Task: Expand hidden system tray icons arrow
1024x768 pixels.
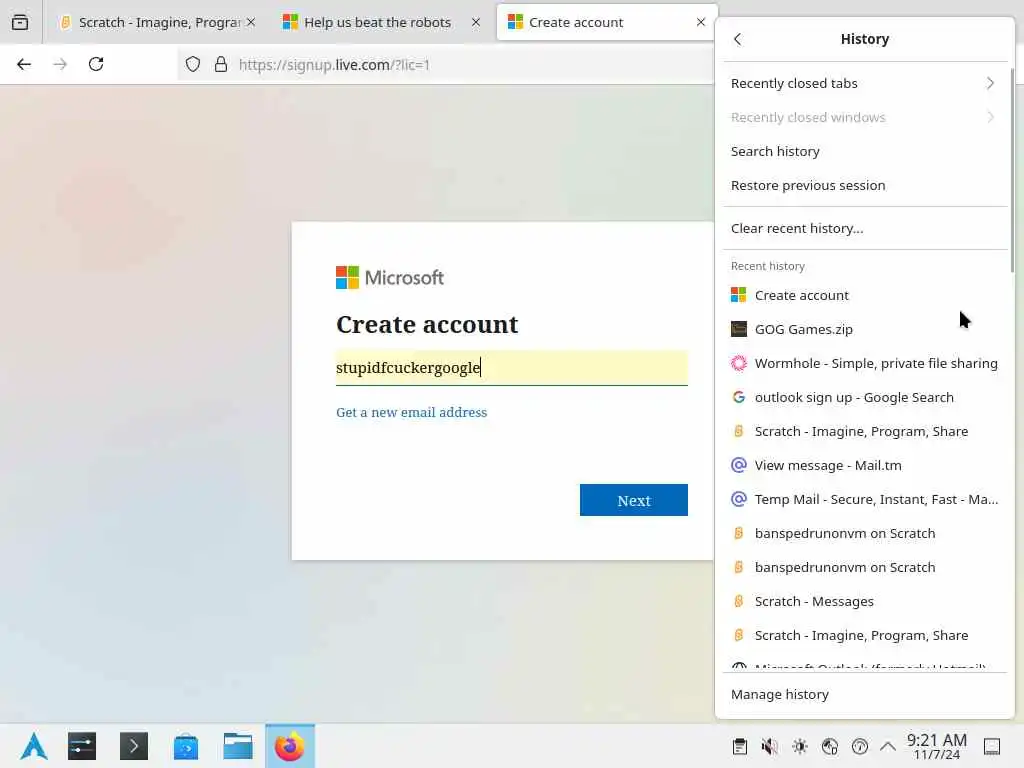Action: click(888, 746)
